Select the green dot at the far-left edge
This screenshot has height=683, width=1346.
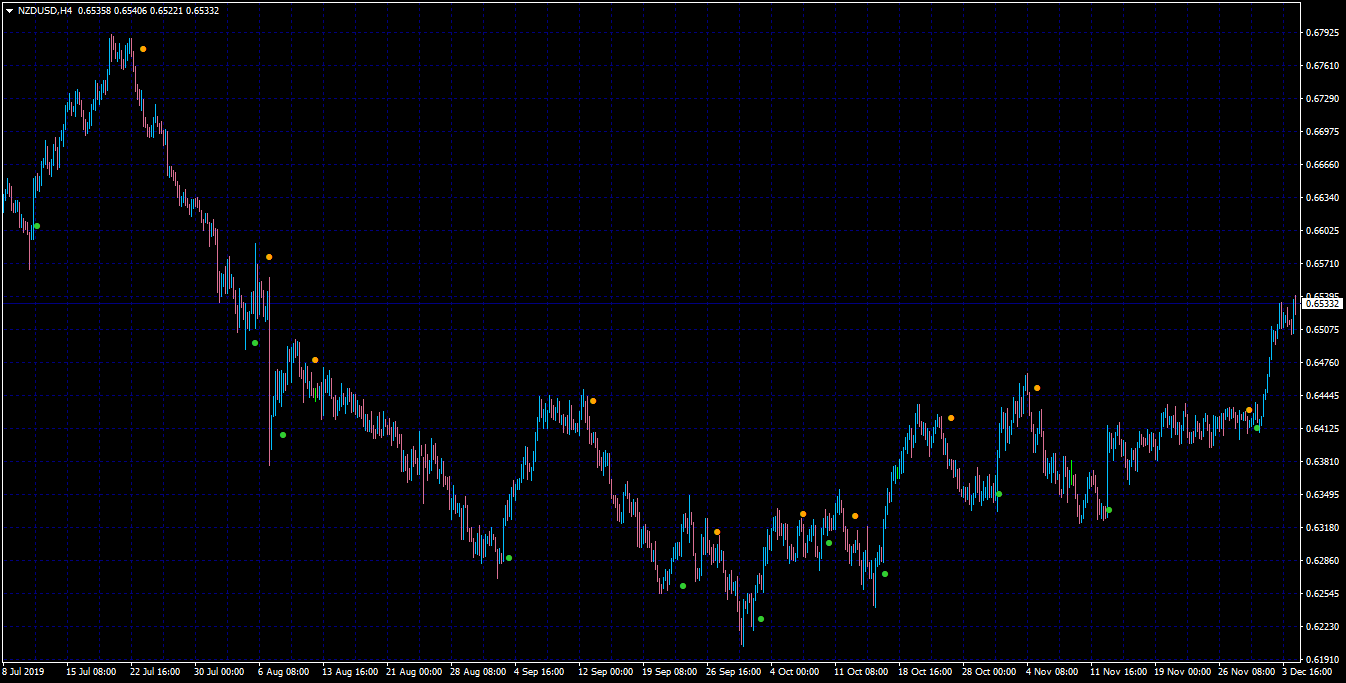click(37, 226)
